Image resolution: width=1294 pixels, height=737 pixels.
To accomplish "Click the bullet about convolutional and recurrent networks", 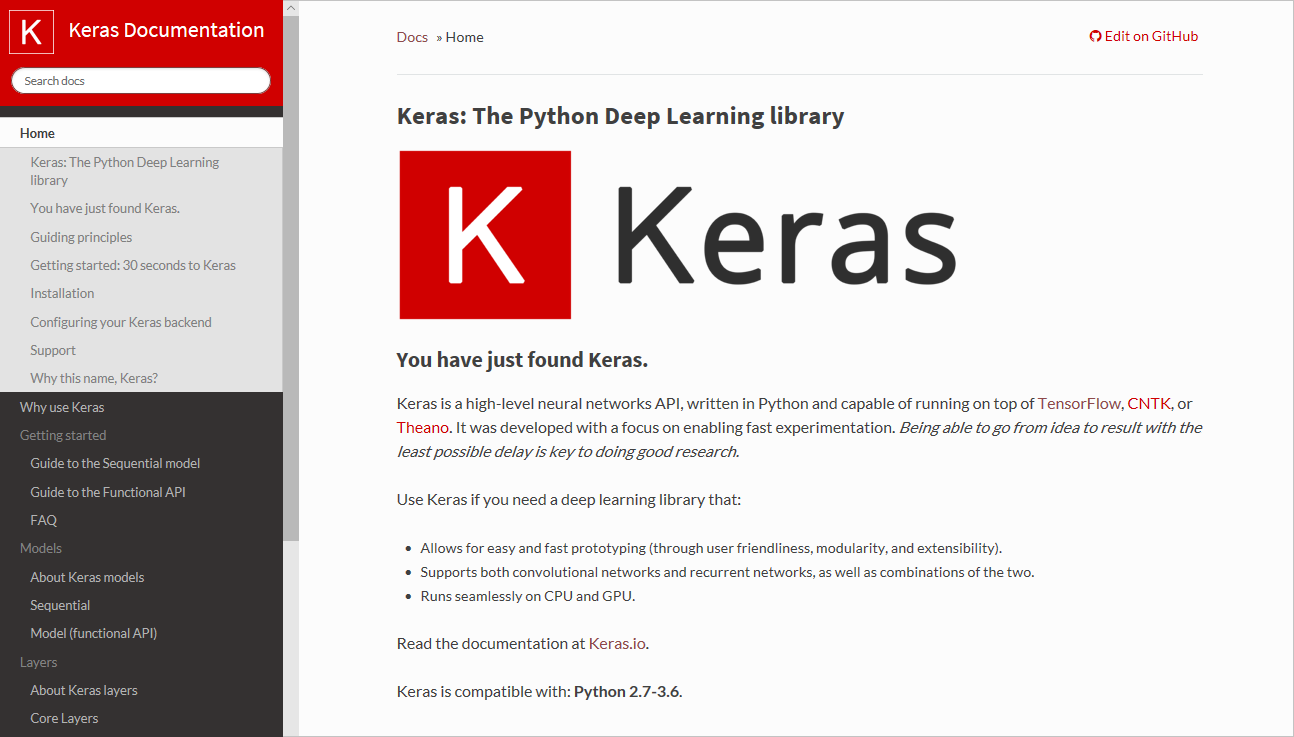I will [727, 572].
